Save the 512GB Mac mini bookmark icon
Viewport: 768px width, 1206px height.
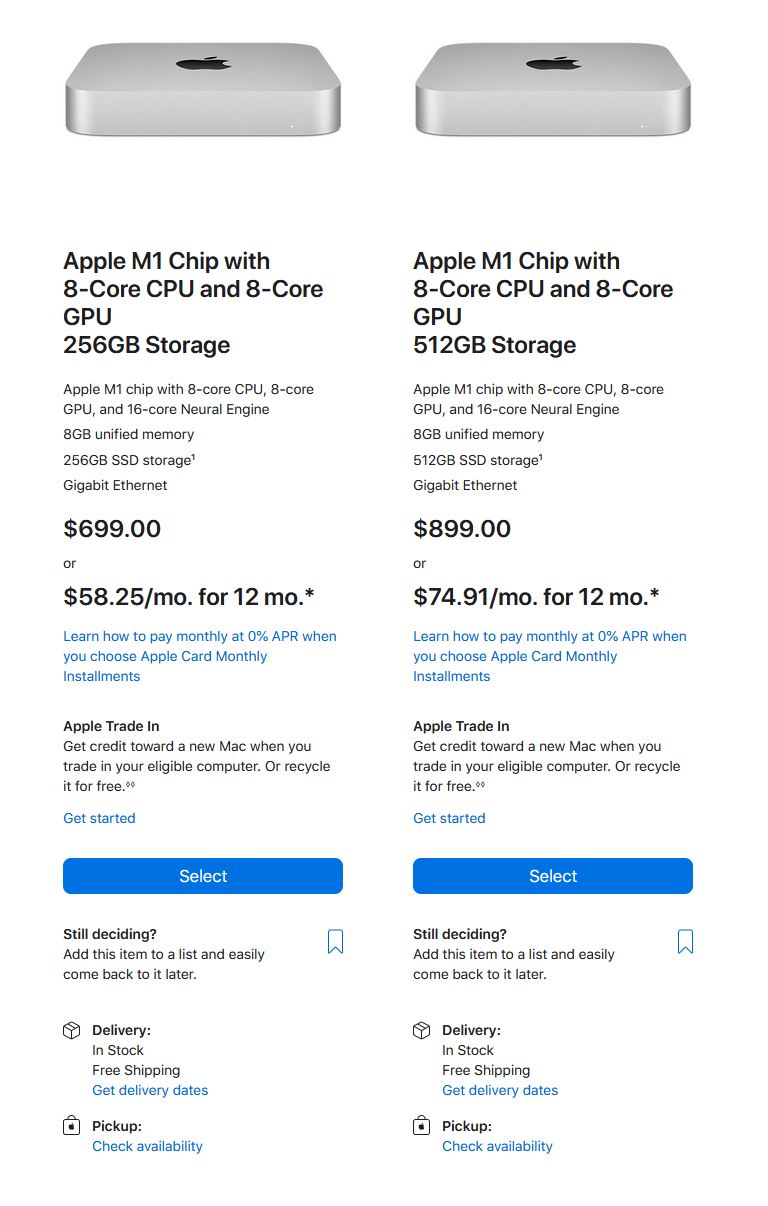point(685,941)
